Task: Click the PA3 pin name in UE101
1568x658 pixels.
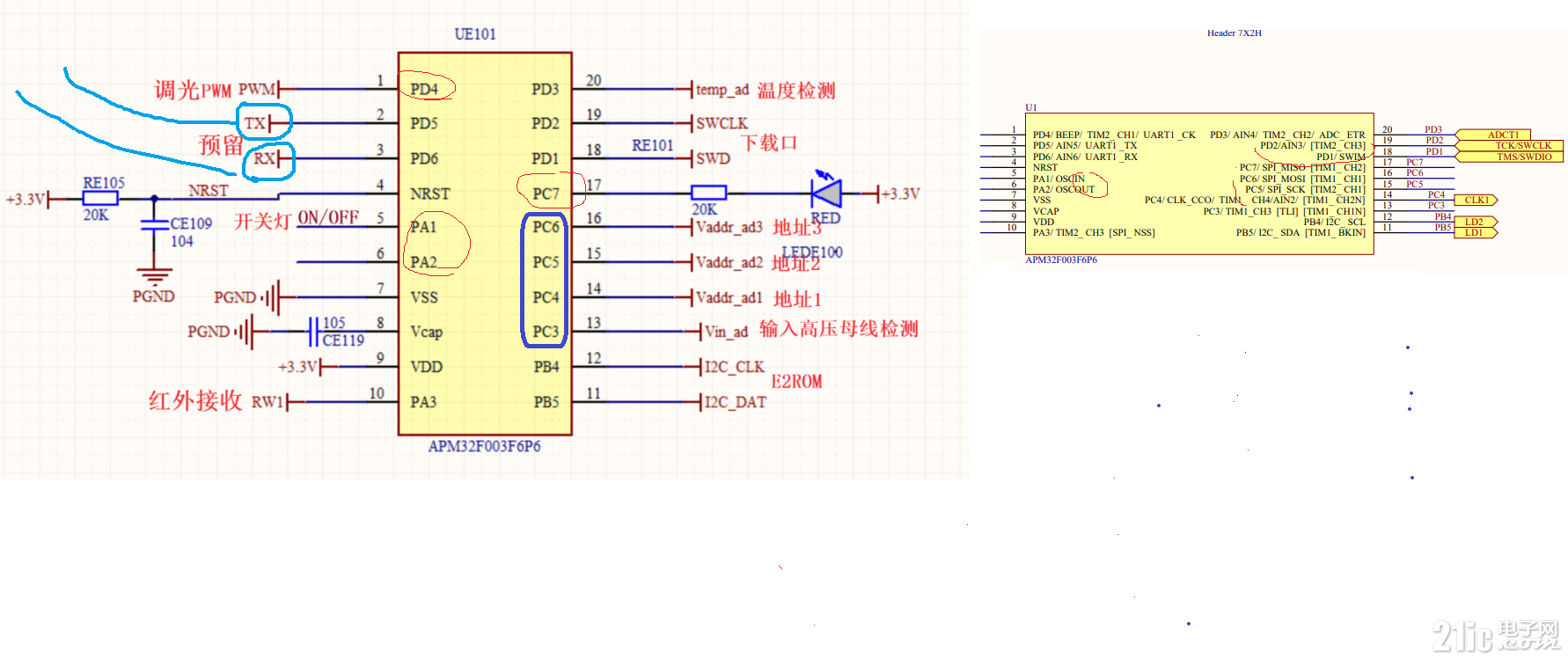Action: click(423, 402)
